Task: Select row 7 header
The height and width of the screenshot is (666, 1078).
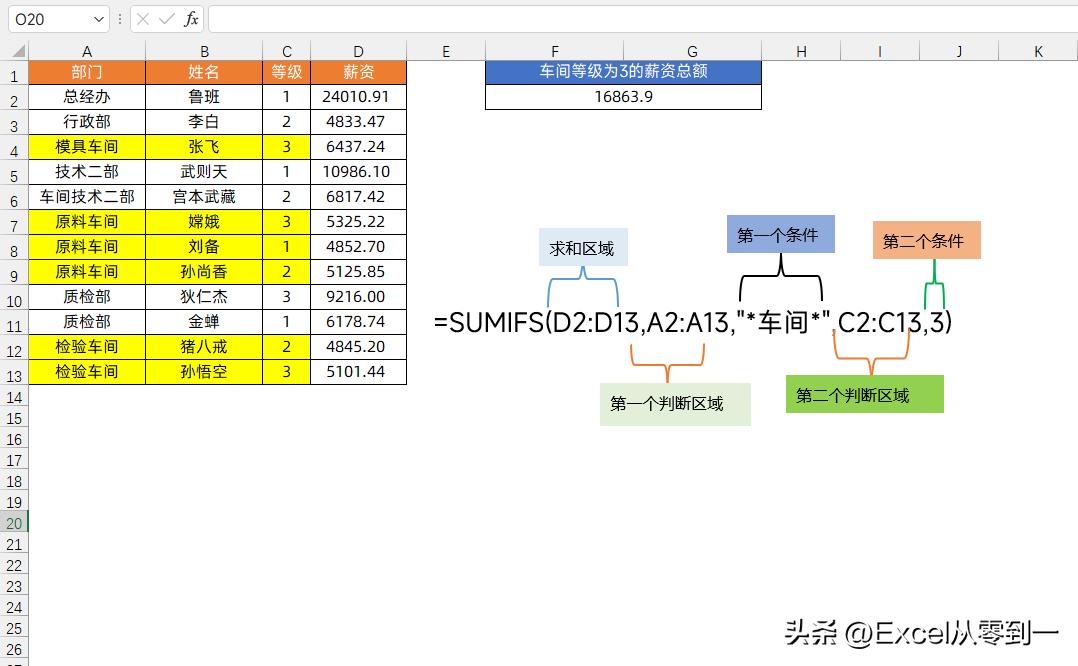Action: click(x=14, y=221)
